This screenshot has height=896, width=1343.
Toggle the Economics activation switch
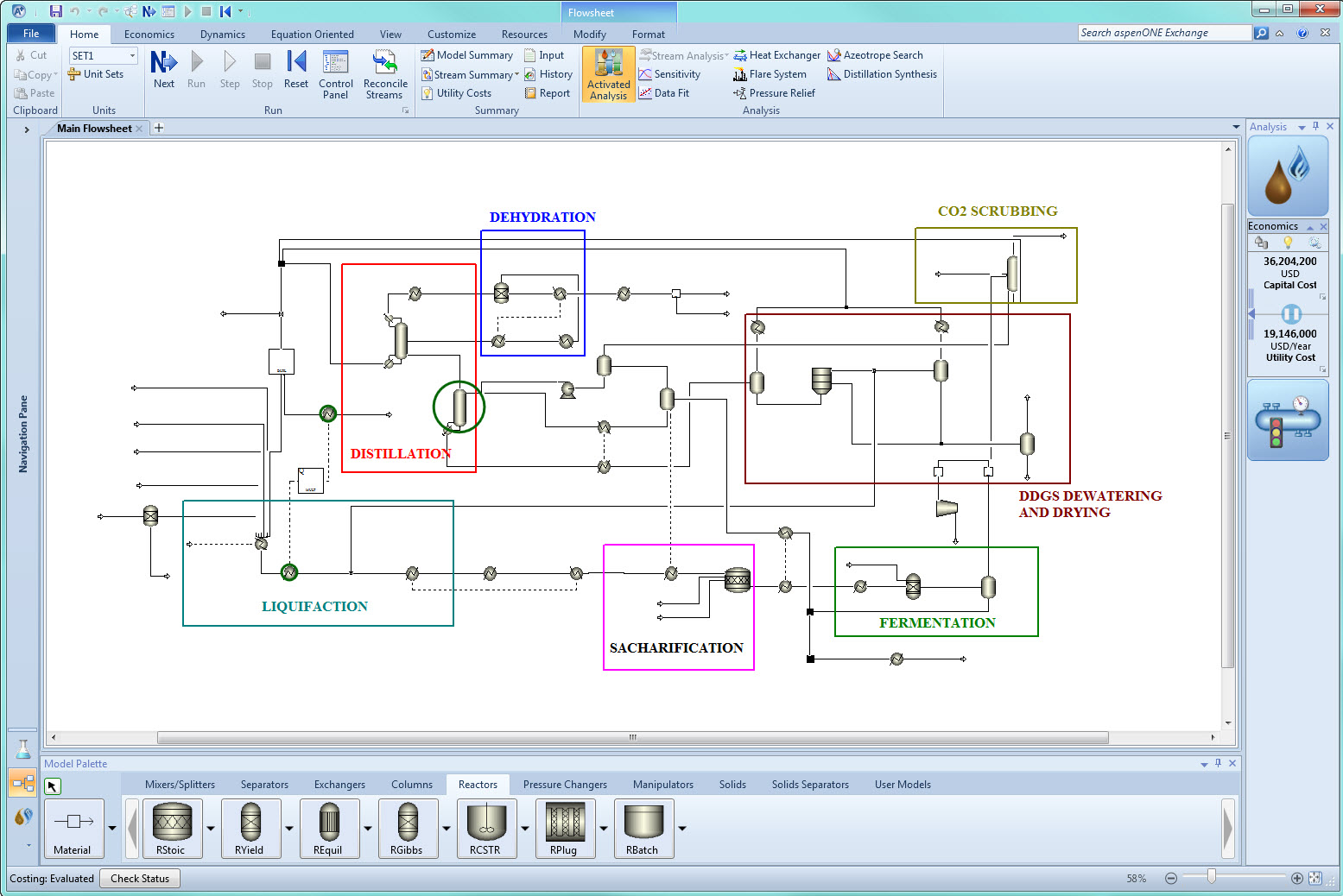point(1291,314)
